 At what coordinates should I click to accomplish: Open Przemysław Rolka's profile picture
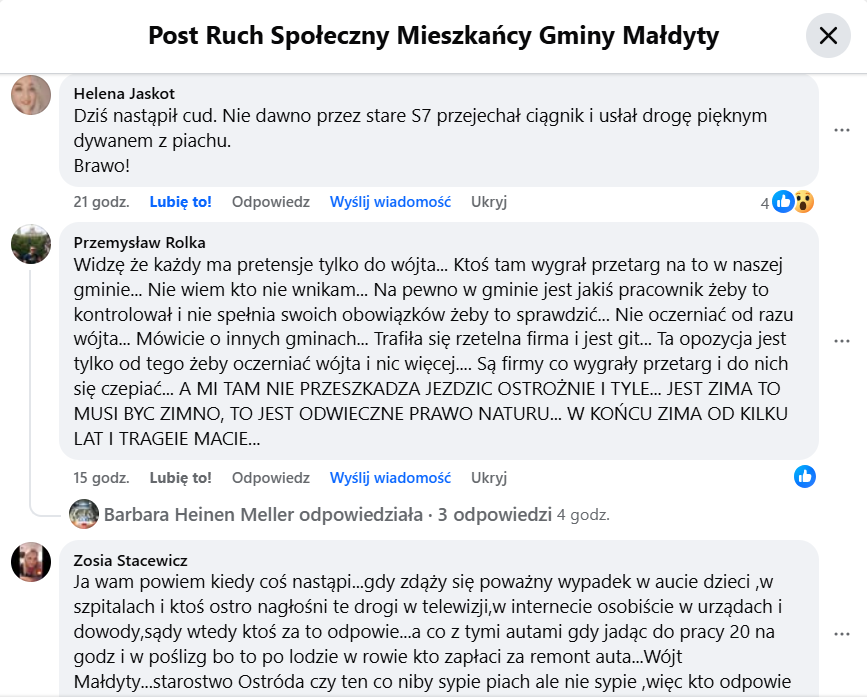[x=31, y=243]
